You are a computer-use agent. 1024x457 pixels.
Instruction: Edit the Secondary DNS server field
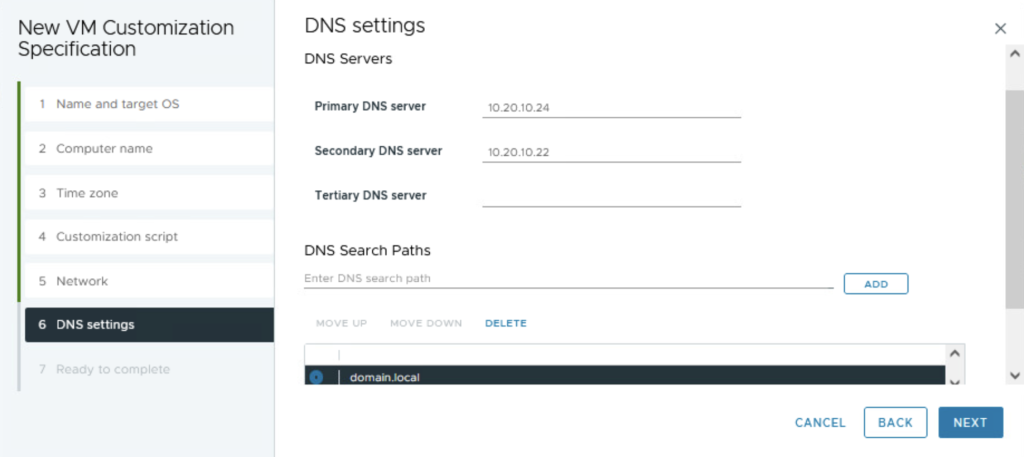pos(610,152)
